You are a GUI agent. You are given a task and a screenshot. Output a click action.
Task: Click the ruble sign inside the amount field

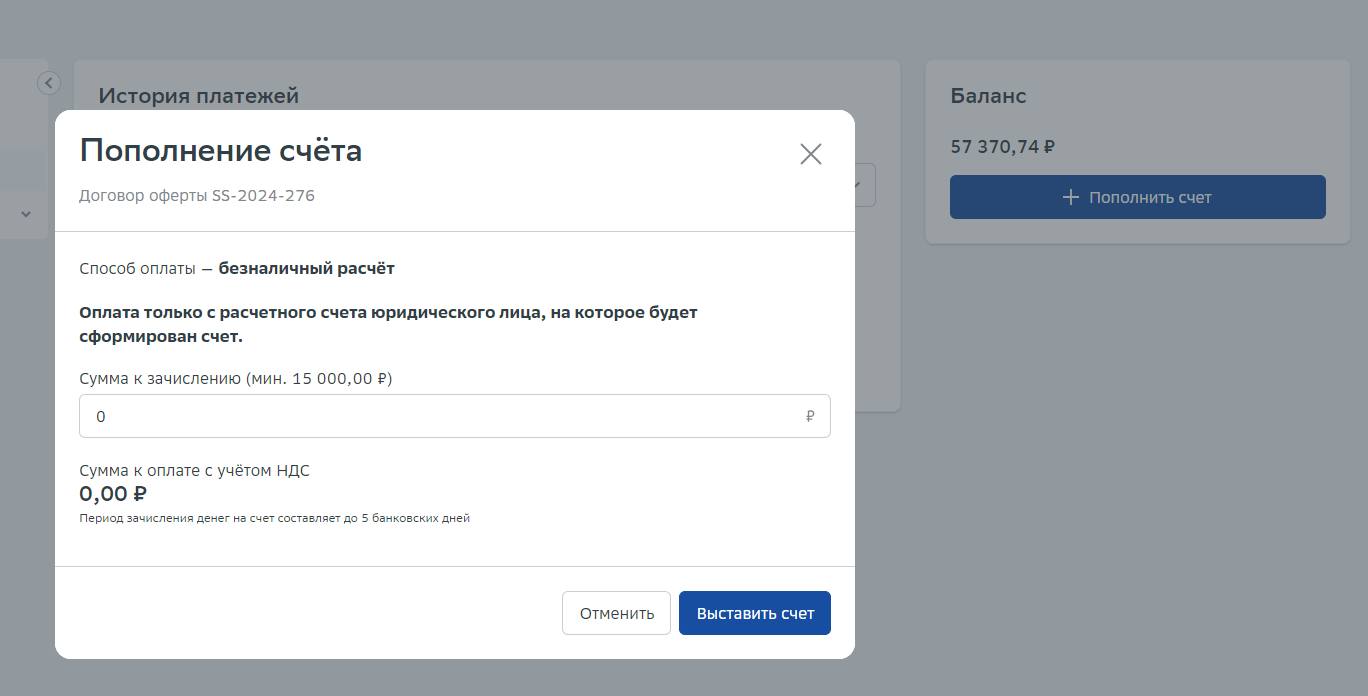[810, 416]
